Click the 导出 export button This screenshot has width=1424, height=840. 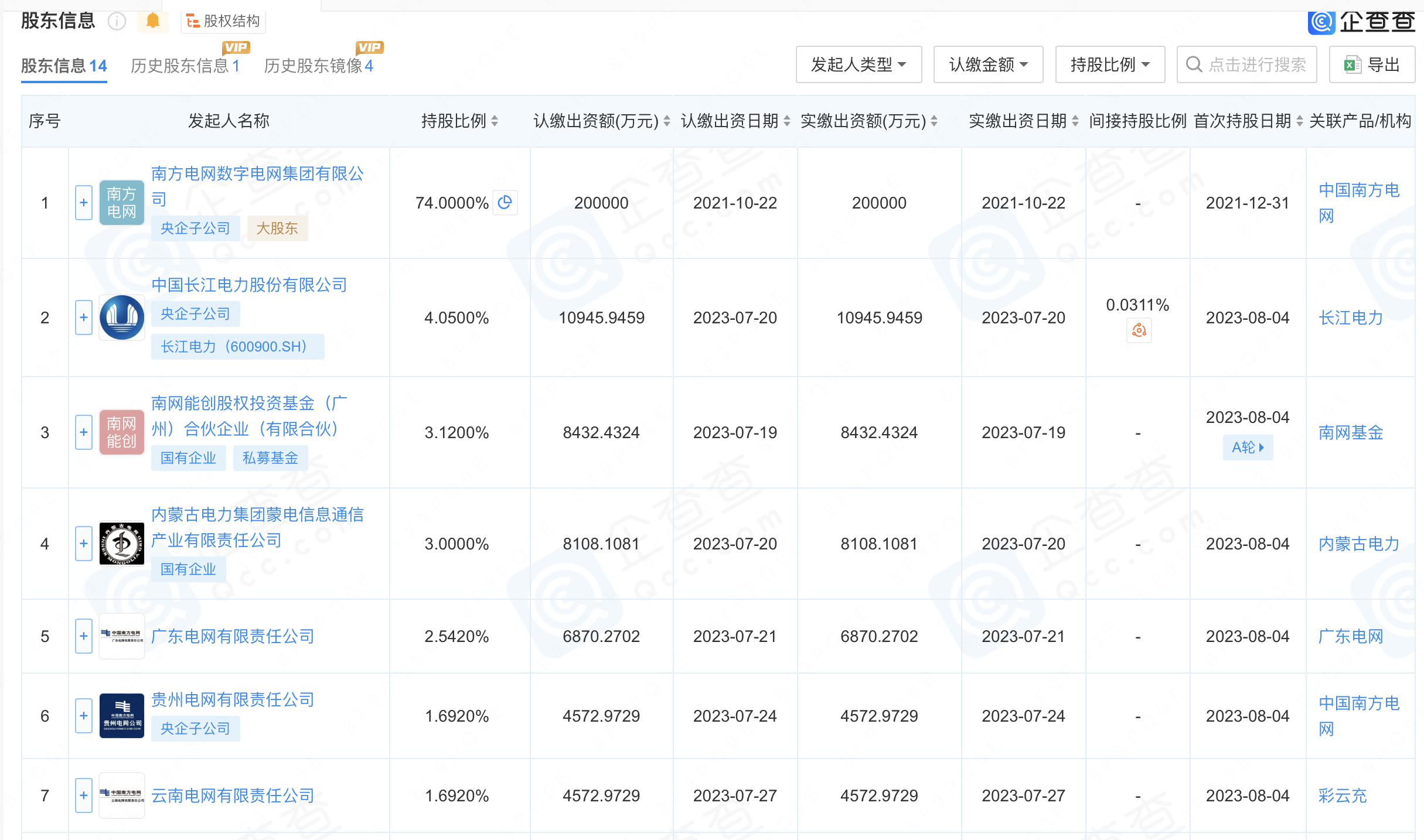pos(1372,64)
